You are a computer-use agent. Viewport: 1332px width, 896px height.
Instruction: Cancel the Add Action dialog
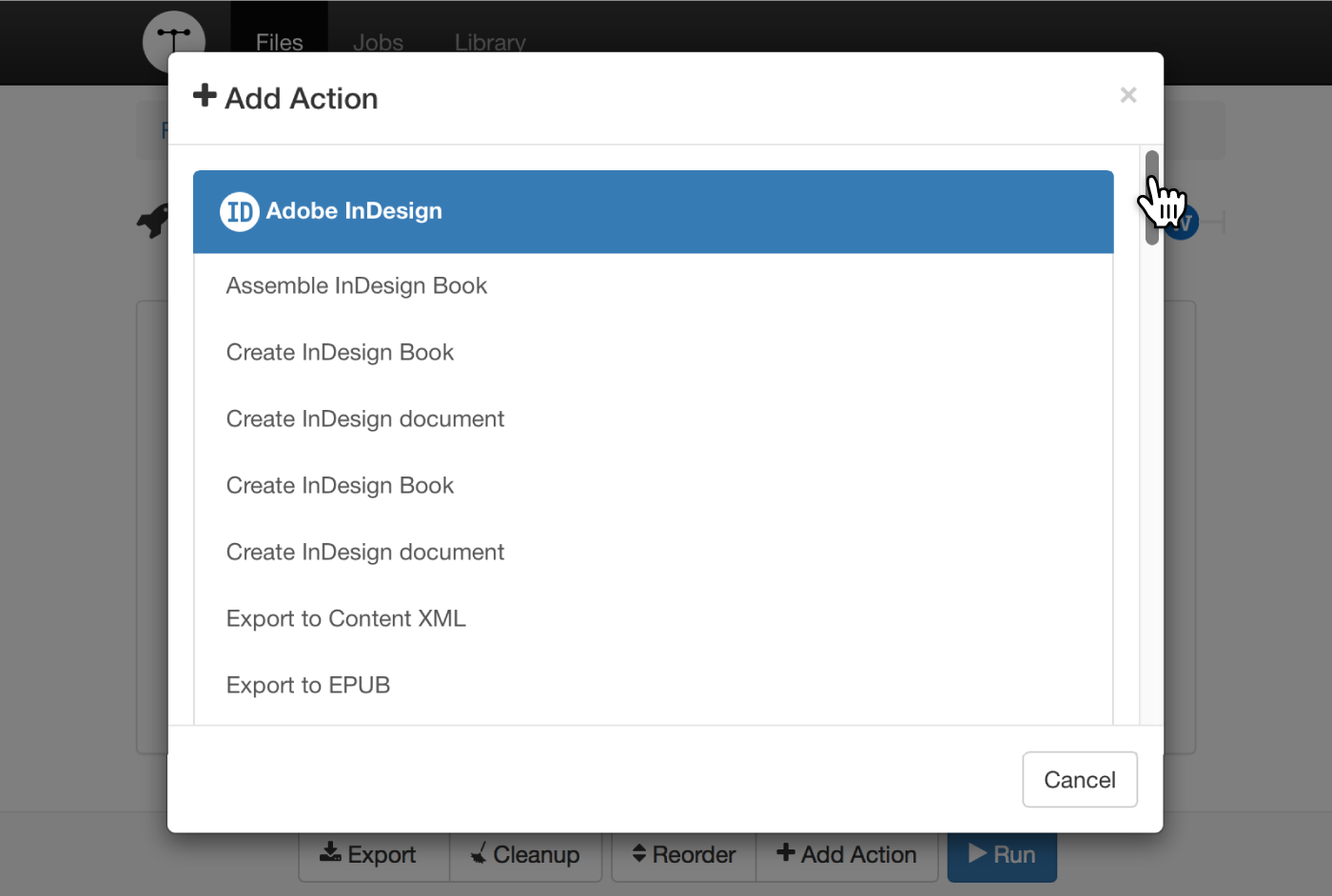(1079, 780)
